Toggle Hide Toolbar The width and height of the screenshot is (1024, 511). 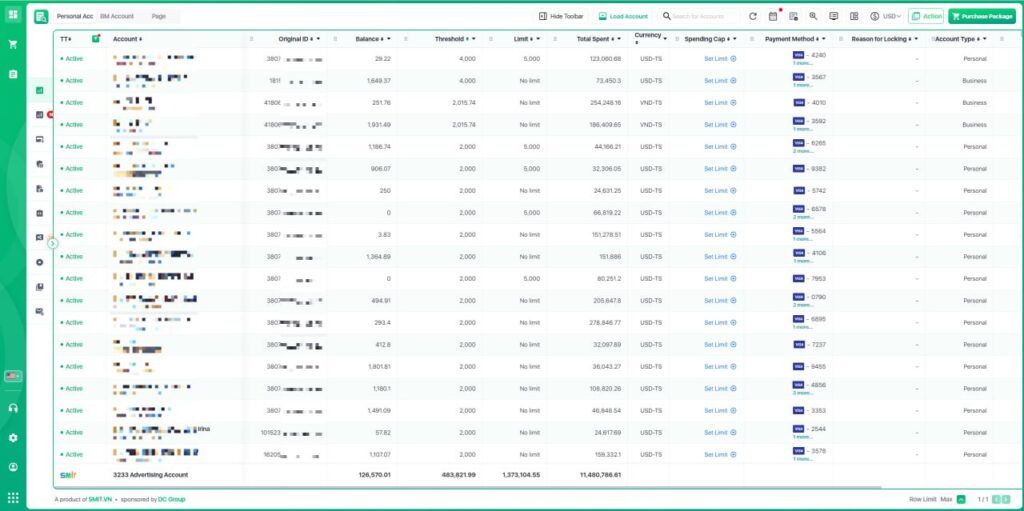[561, 16]
